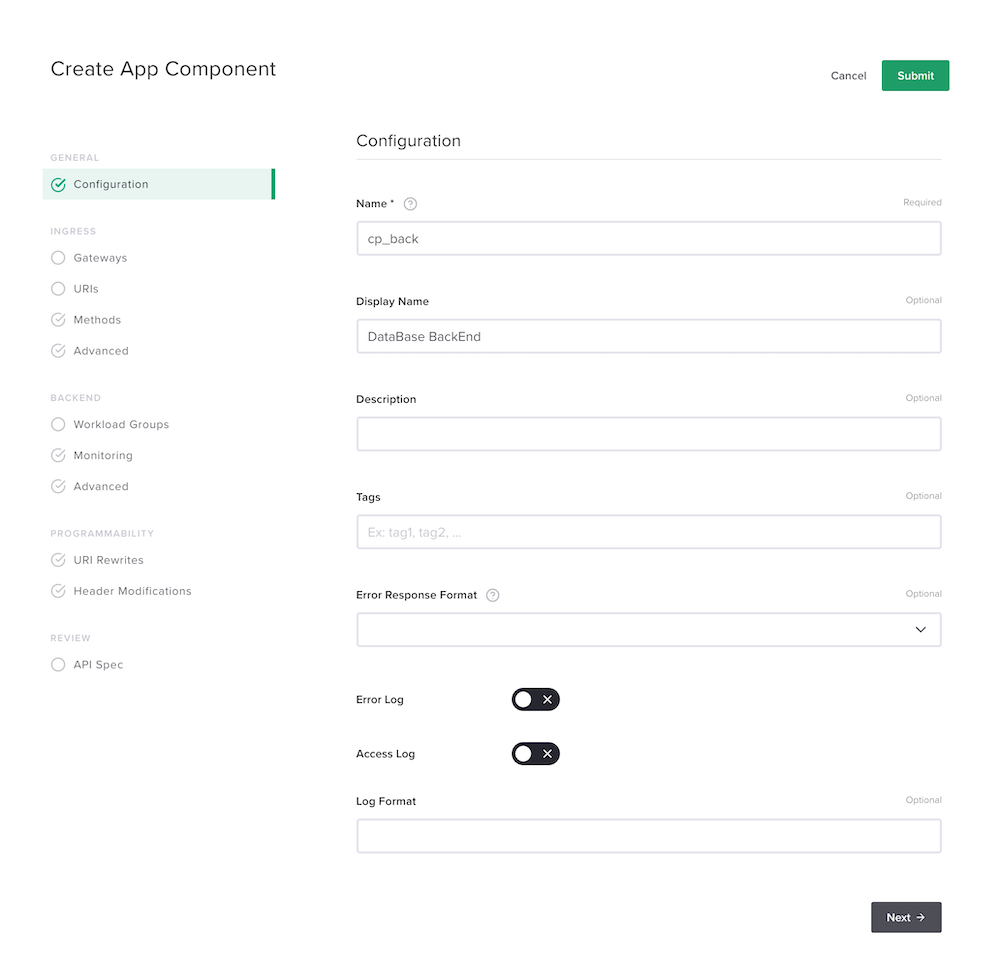Cancel app component creation

point(848,76)
